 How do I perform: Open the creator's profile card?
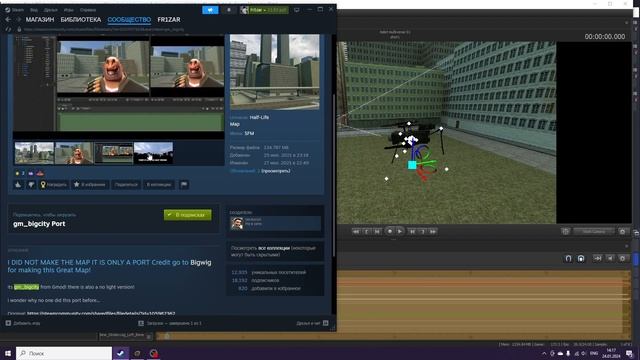point(275,223)
